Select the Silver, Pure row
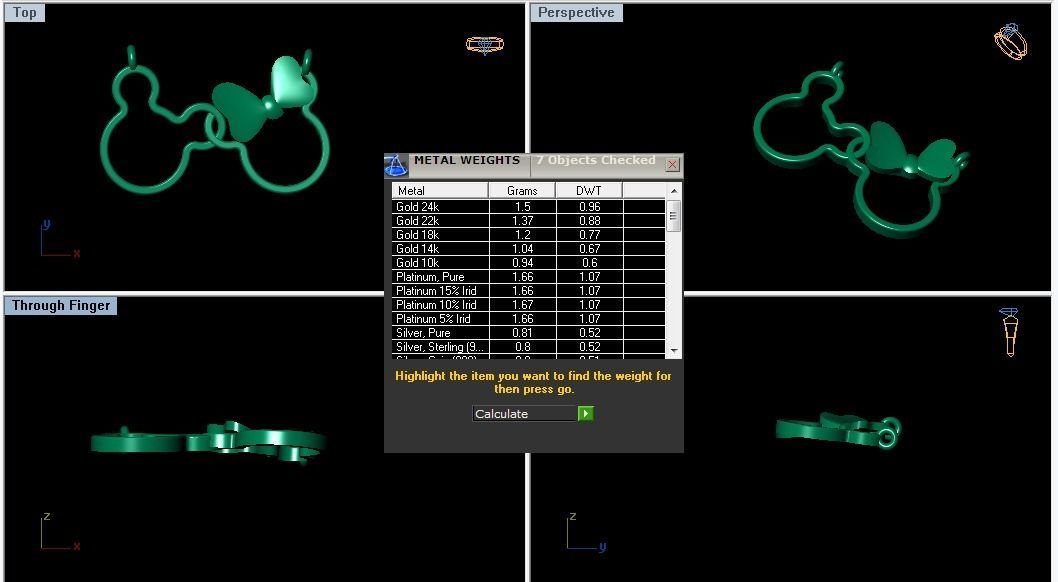1058x582 pixels. (528, 332)
